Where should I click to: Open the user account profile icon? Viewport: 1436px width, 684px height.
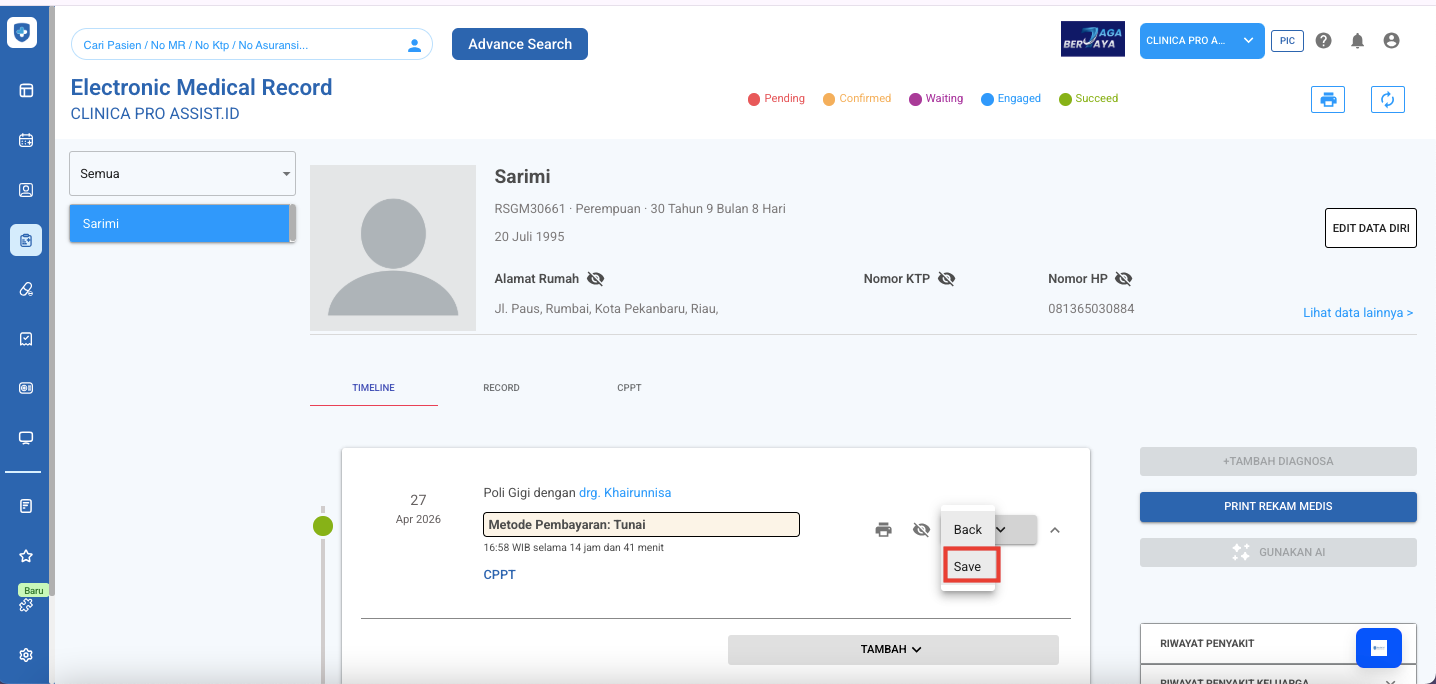click(x=1390, y=41)
